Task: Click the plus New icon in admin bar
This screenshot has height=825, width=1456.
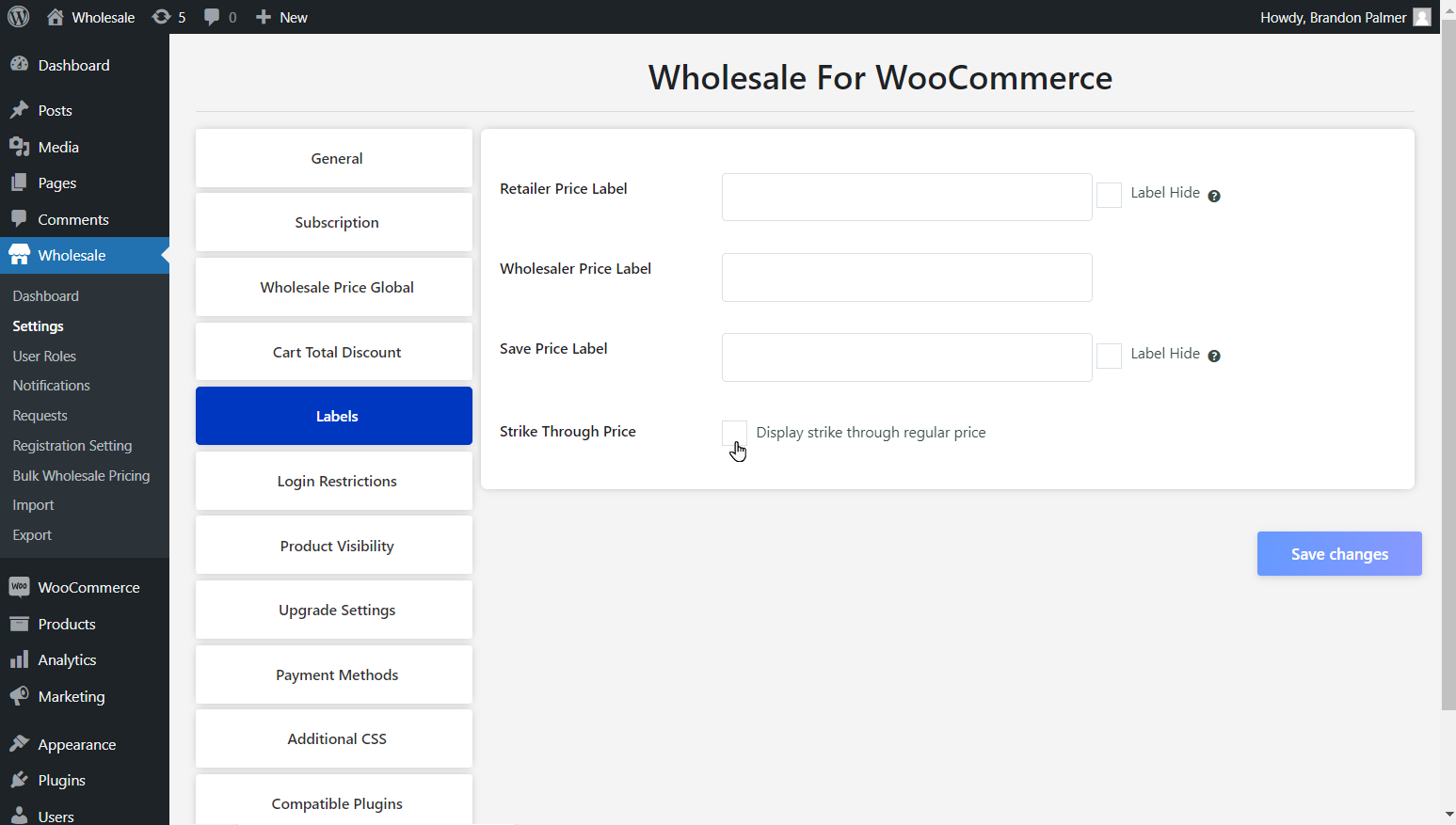Action: [264, 17]
